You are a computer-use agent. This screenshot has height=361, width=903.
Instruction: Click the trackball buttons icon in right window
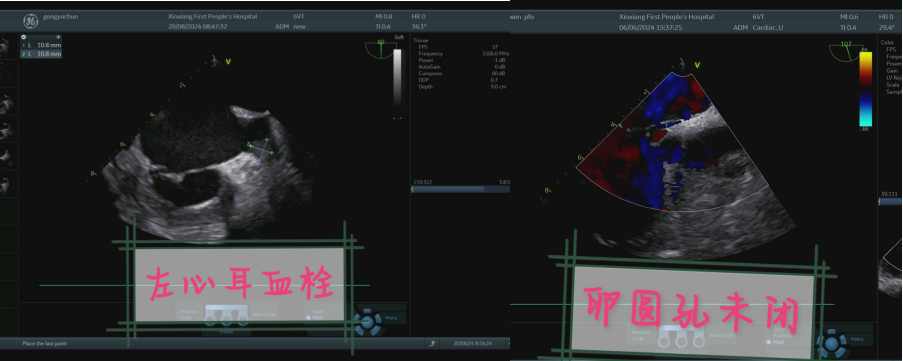[680, 337]
